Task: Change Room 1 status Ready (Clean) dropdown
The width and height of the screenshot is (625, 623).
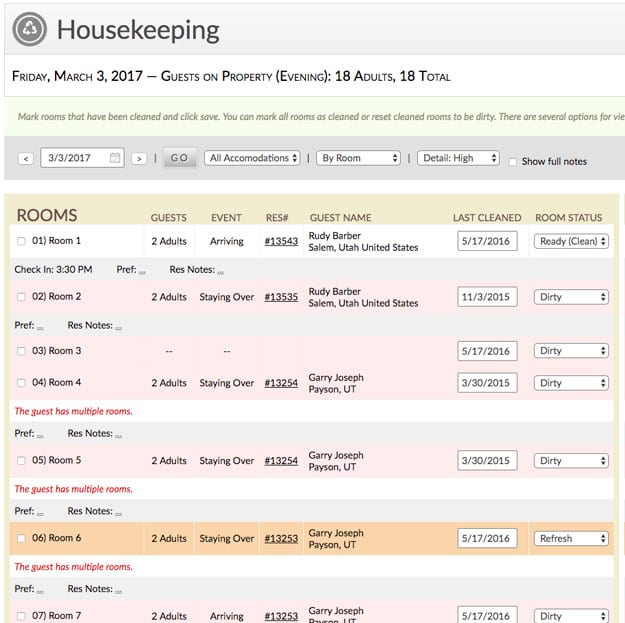Action: coord(571,241)
